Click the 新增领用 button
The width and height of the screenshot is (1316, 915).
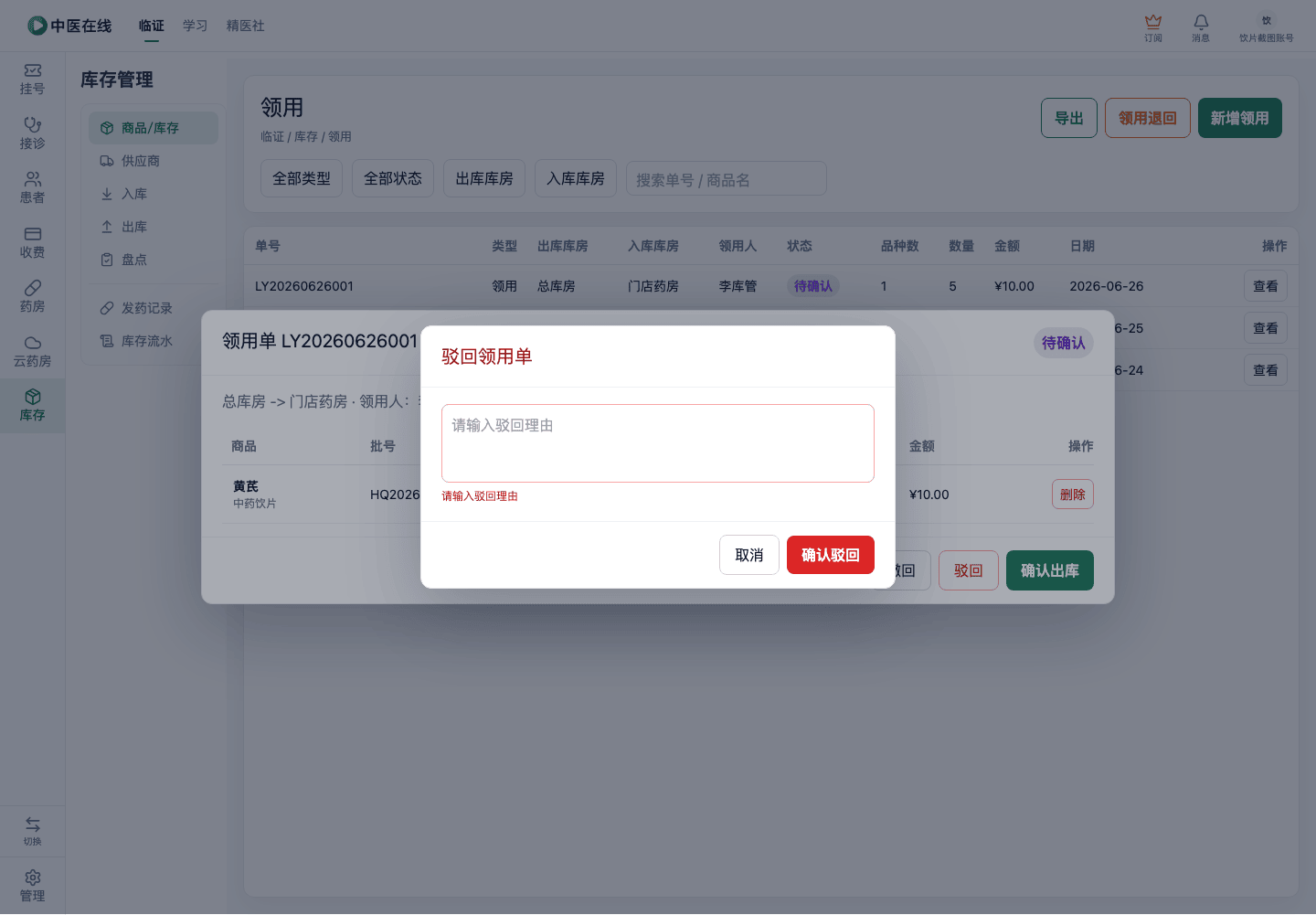1240,118
